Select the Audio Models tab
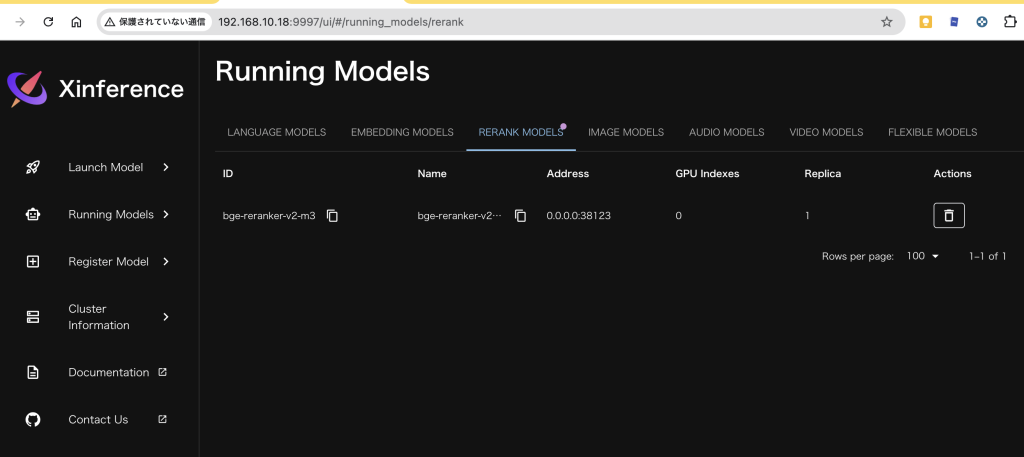The height and width of the screenshot is (457, 1024). point(726,132)
